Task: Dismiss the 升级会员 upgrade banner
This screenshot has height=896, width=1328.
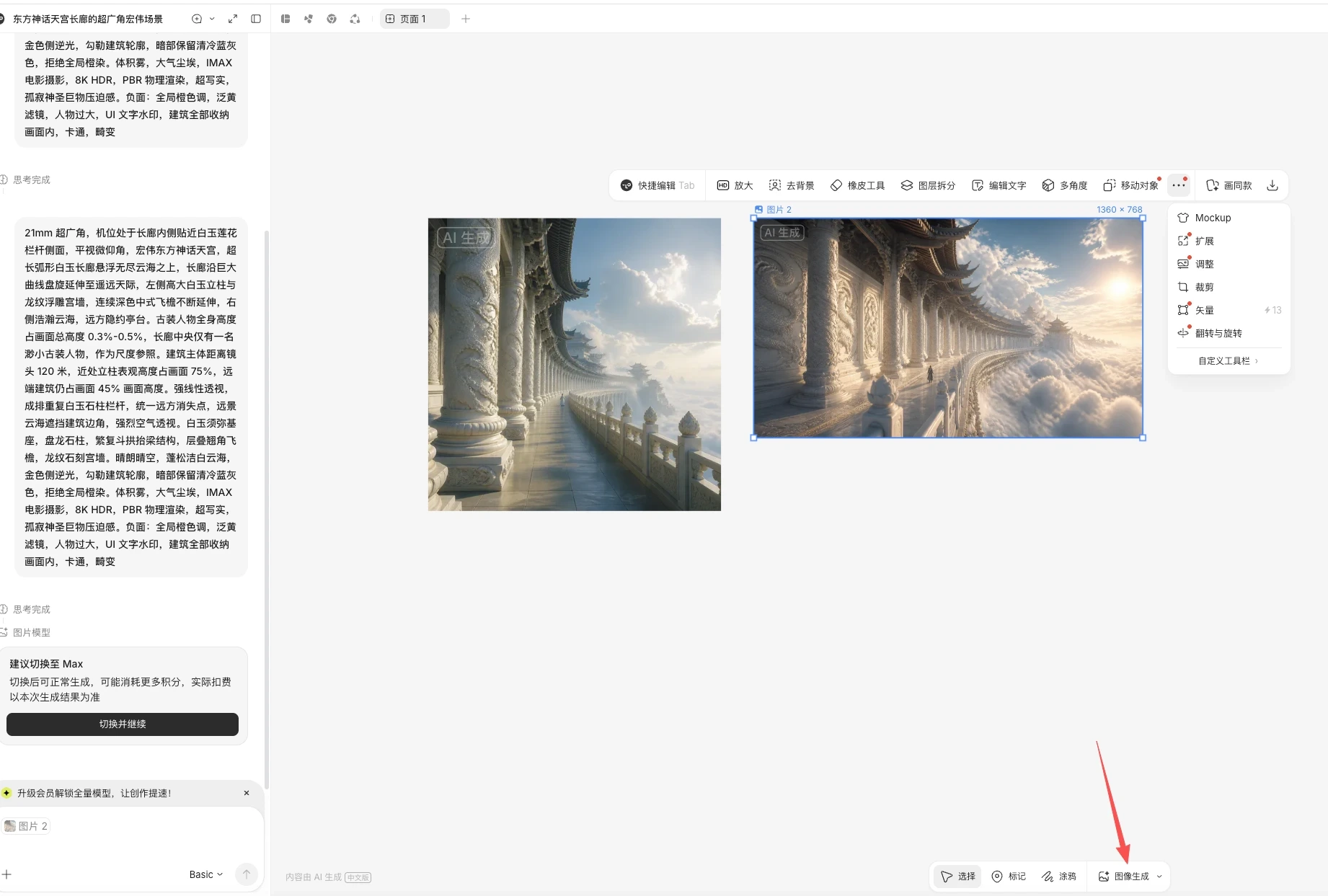Action: [x=247, y=793]
